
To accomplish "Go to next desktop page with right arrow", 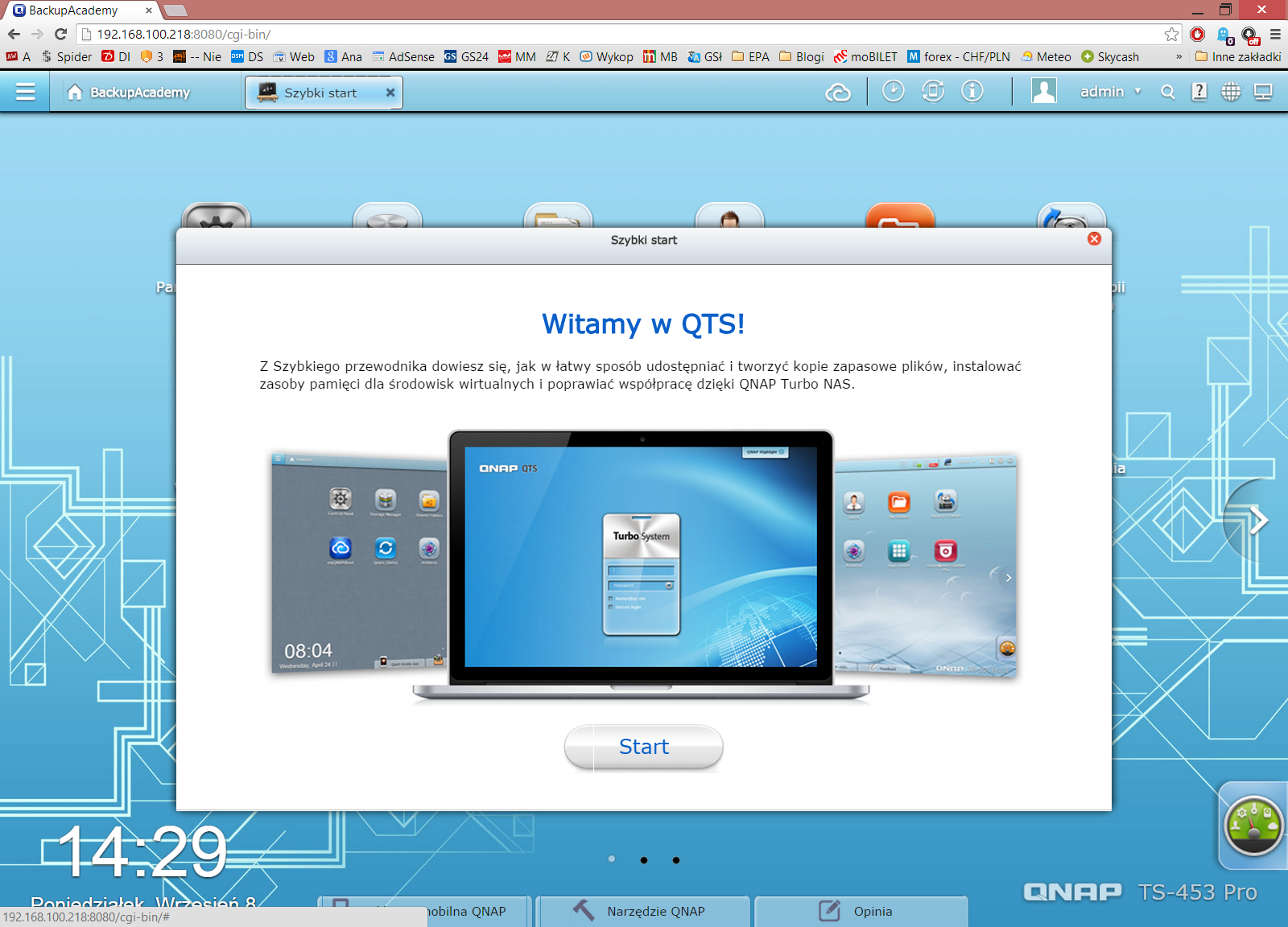I will (1259, 520).
